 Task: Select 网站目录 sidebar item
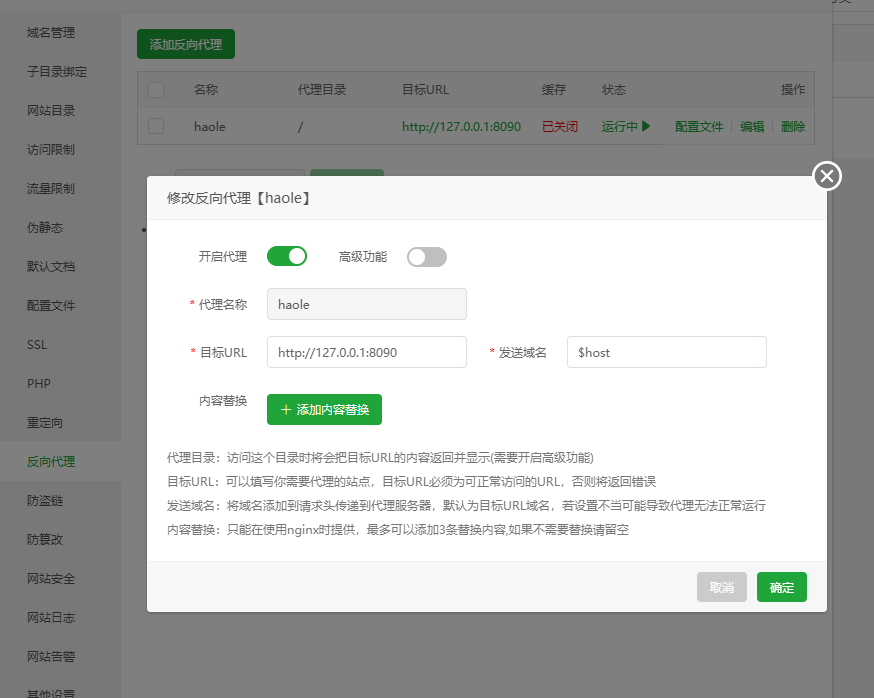(x=51, y=111)
